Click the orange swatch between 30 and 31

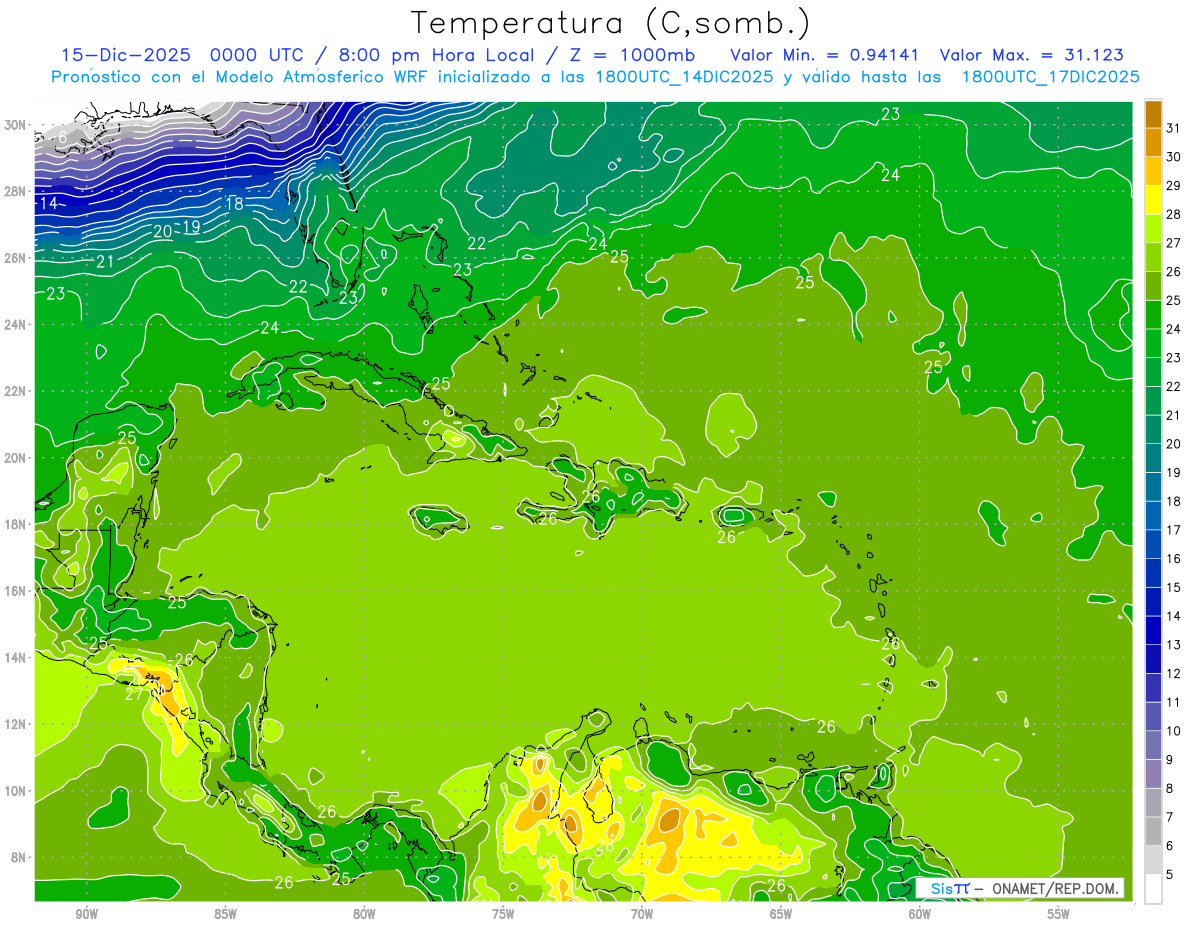click(x=1153, y=142)
